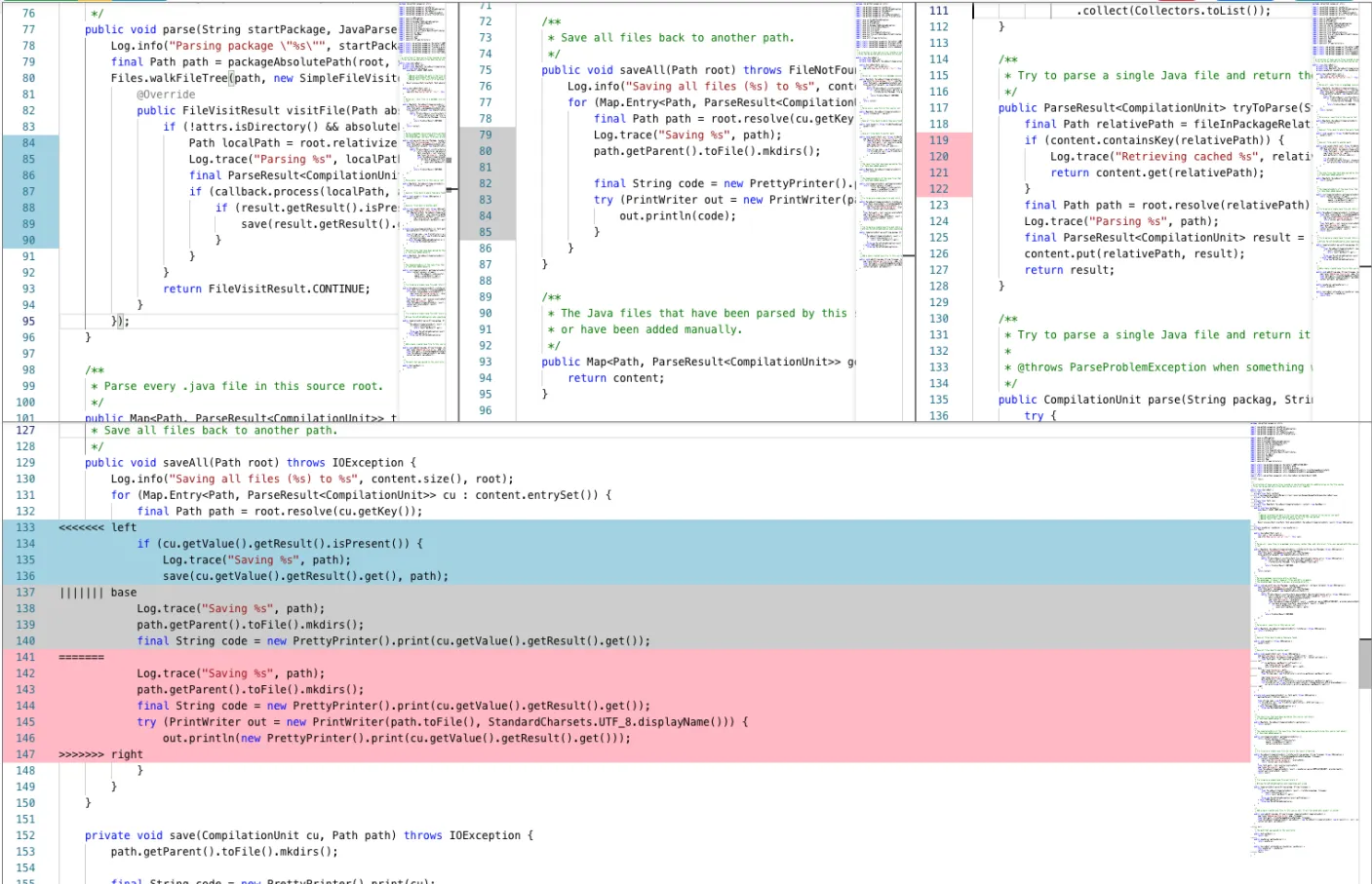Click the minimap of the merged result pane
1372x884 pixels.
(1304, 638)
